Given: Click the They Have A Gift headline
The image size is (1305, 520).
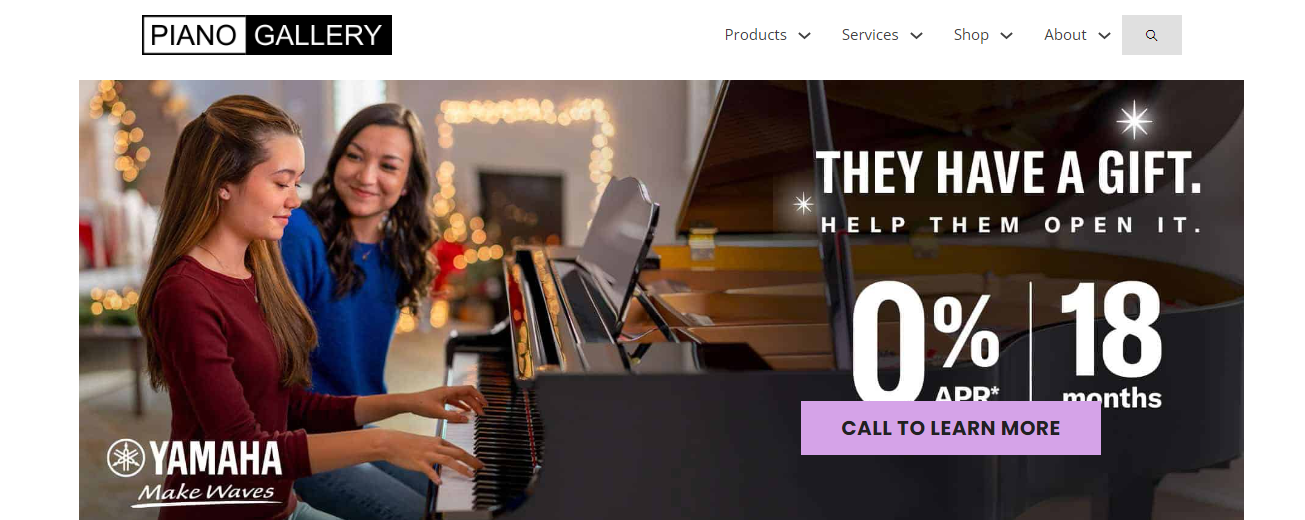Looking at the screenshot, I should click(1008, 172).
